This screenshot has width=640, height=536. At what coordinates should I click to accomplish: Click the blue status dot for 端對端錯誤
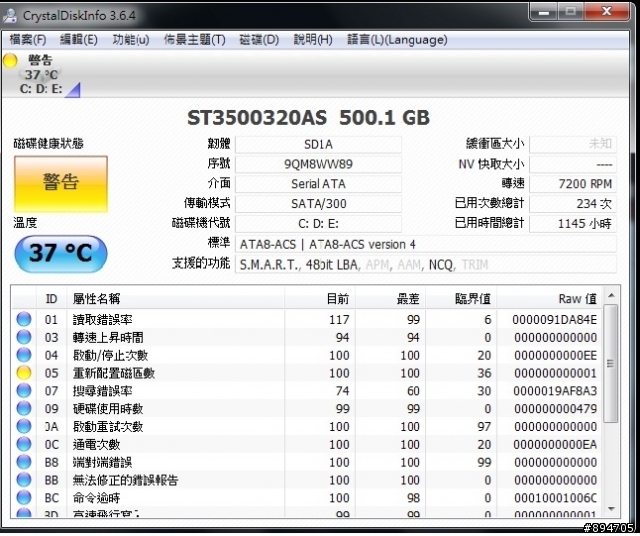24,462
